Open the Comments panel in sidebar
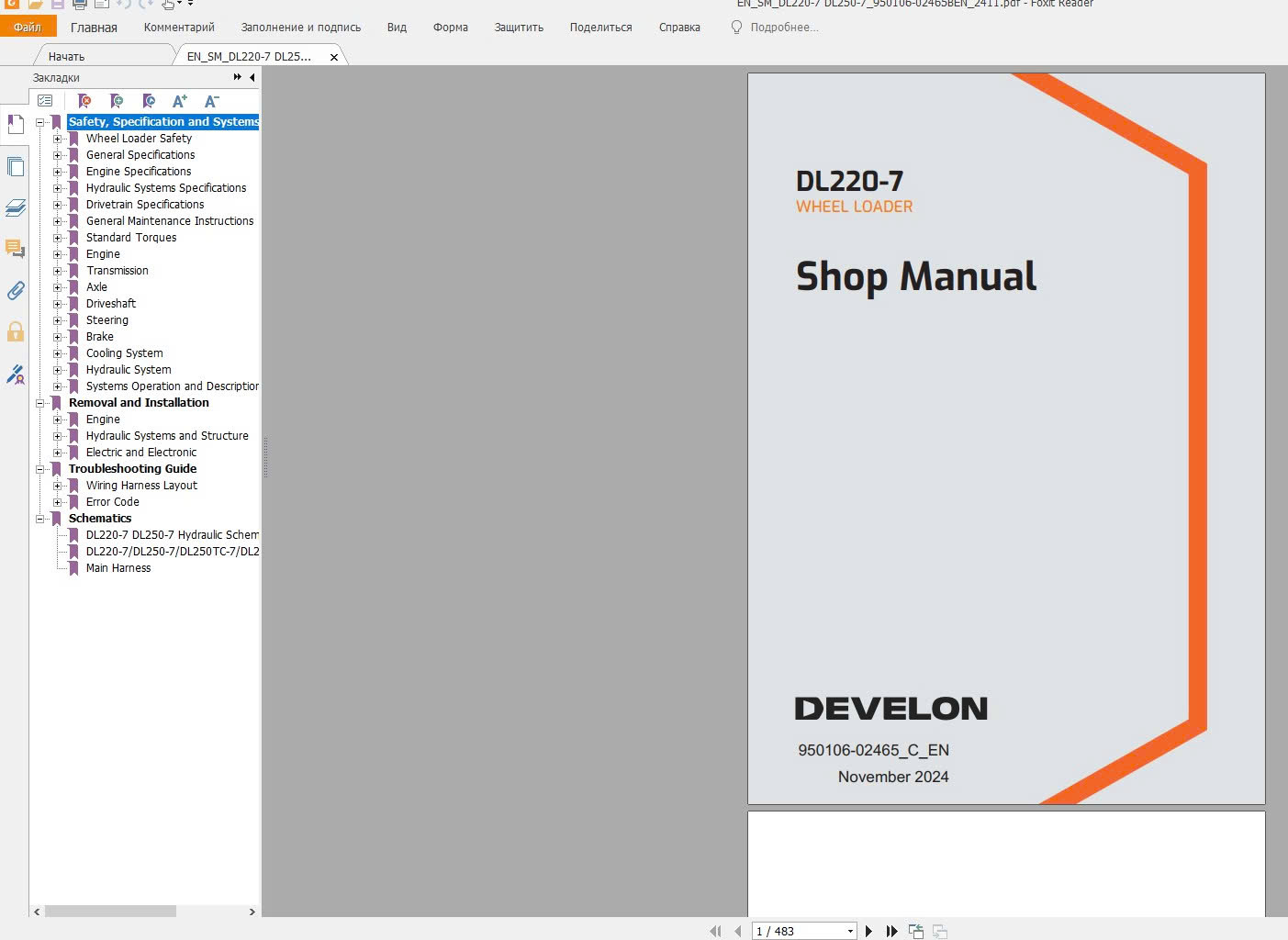Viewport: 1288px width, 940px height. (x=16, y=249)
